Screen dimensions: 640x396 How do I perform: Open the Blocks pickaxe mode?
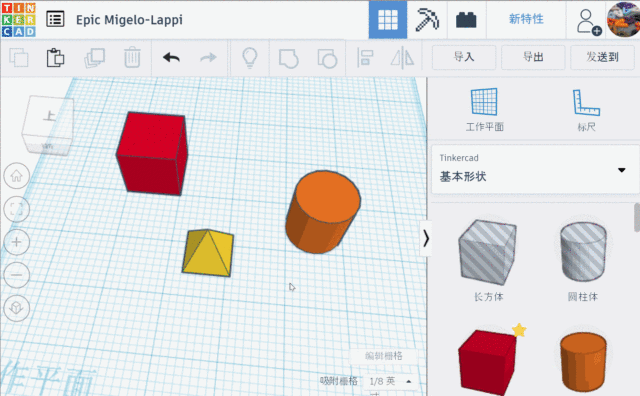point(427,20)
